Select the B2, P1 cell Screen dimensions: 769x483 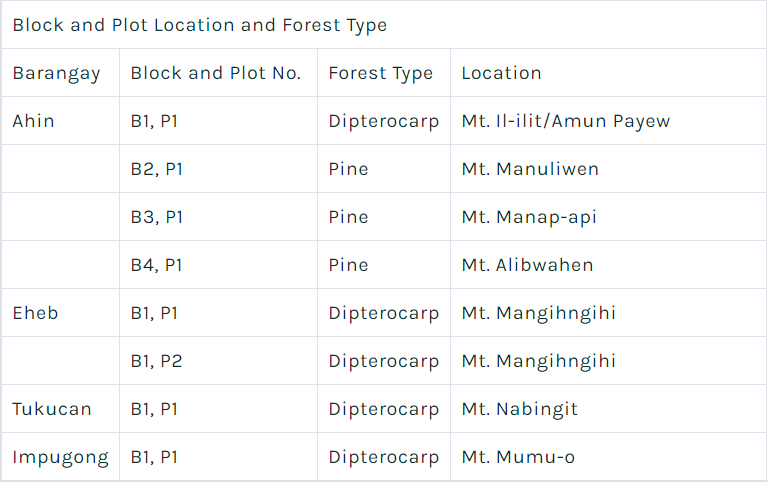click(x=156, y=169)
